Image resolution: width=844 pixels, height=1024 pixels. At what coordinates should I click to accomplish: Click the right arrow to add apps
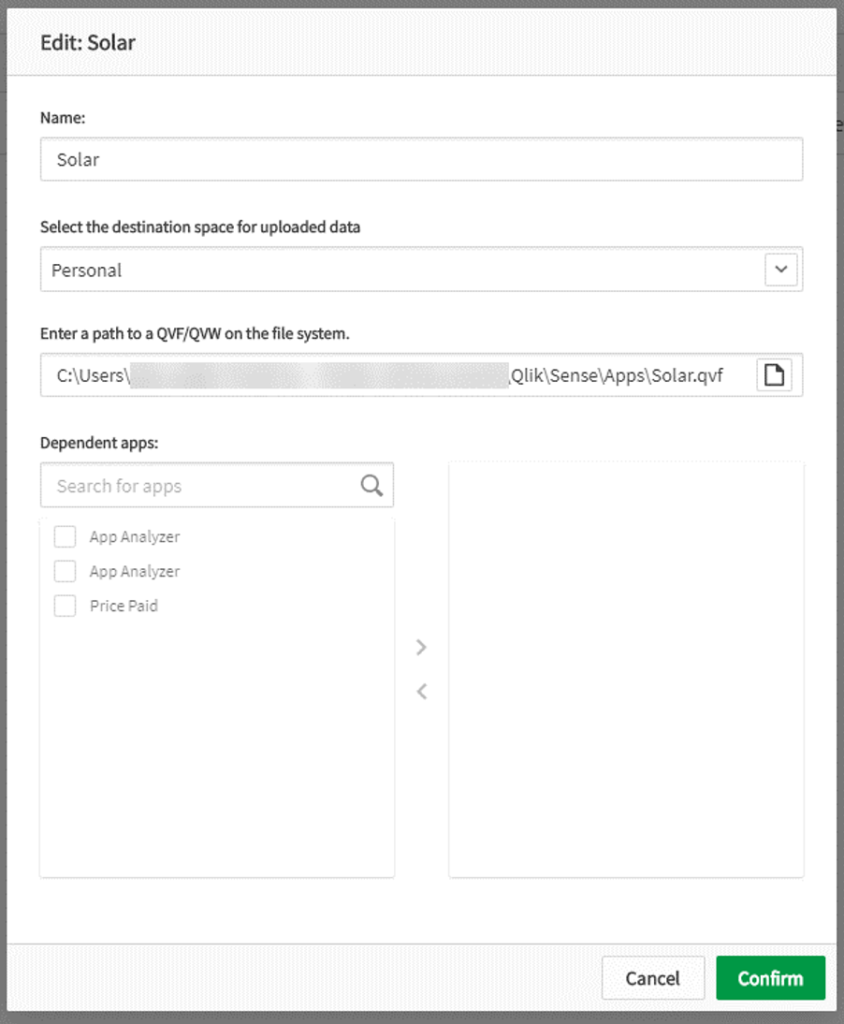pos(421,647)
